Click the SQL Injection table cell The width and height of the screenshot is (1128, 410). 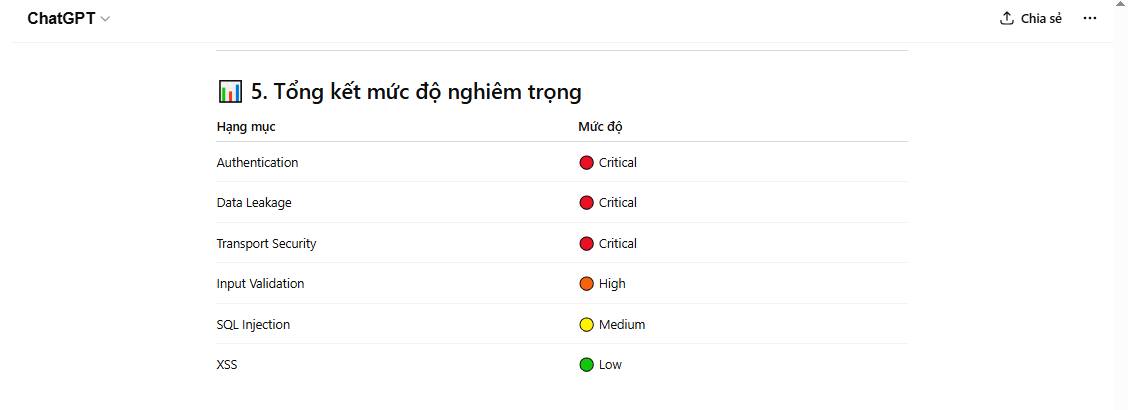tap(253, 325)
